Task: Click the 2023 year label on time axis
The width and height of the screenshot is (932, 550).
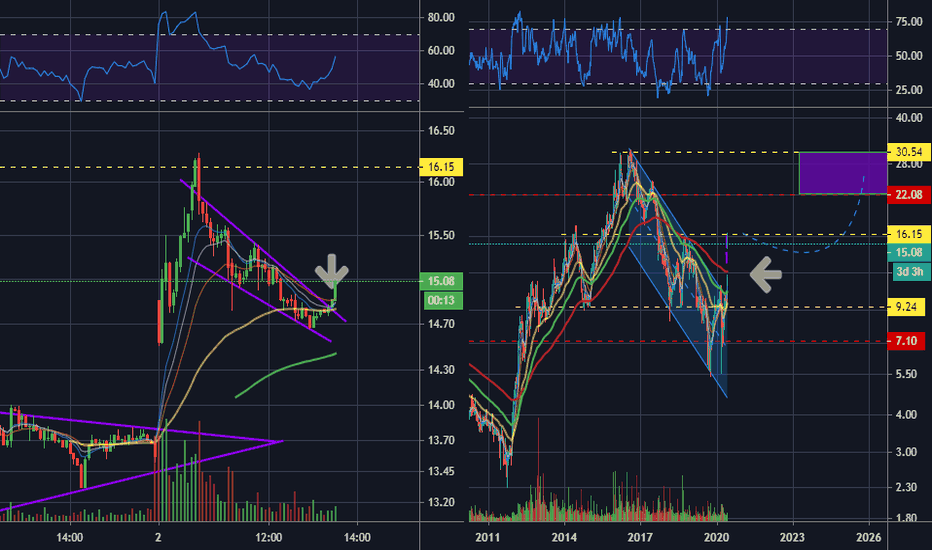Action: [x=792, y=538]
